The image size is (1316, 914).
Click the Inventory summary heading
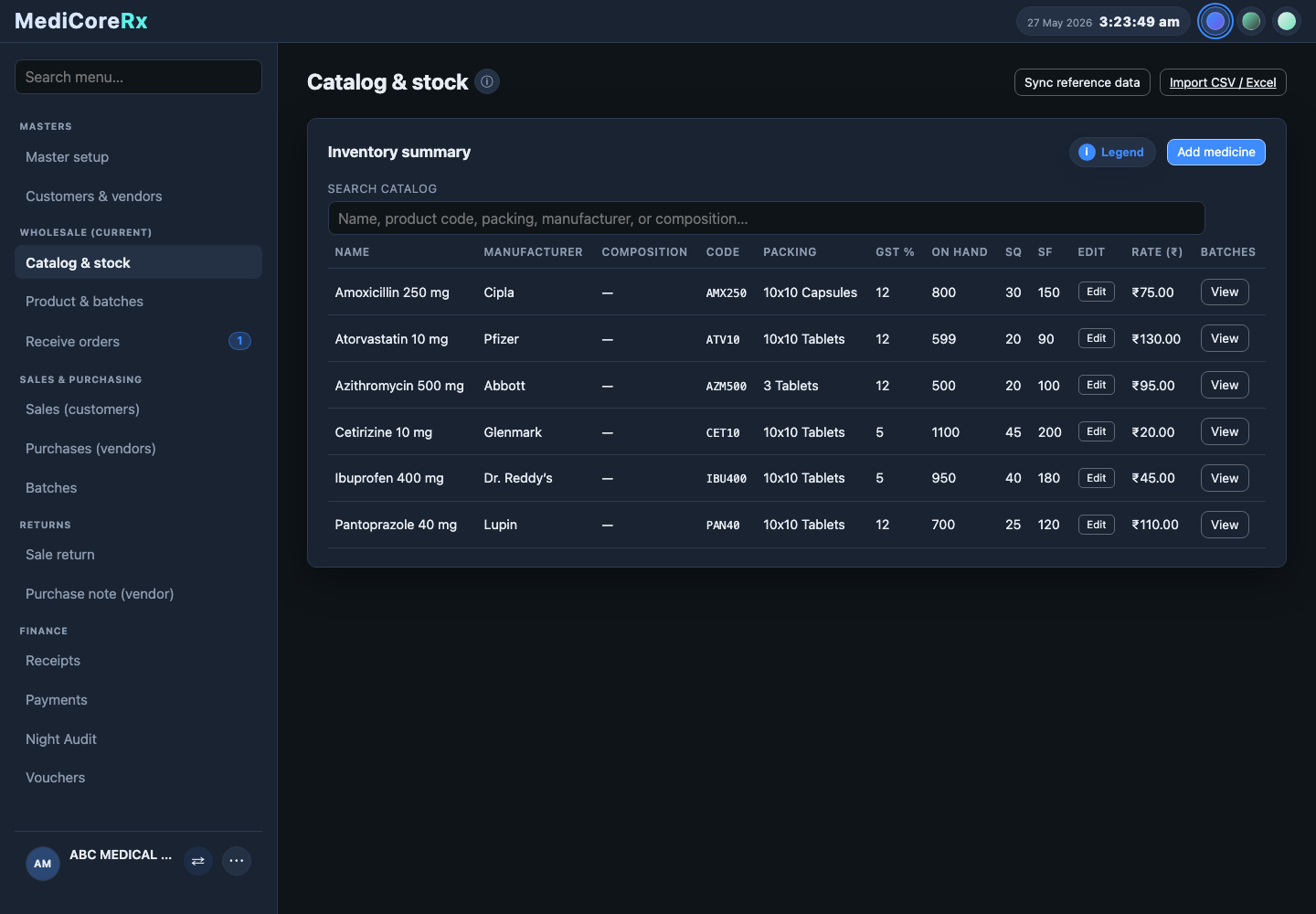point(399,152)
